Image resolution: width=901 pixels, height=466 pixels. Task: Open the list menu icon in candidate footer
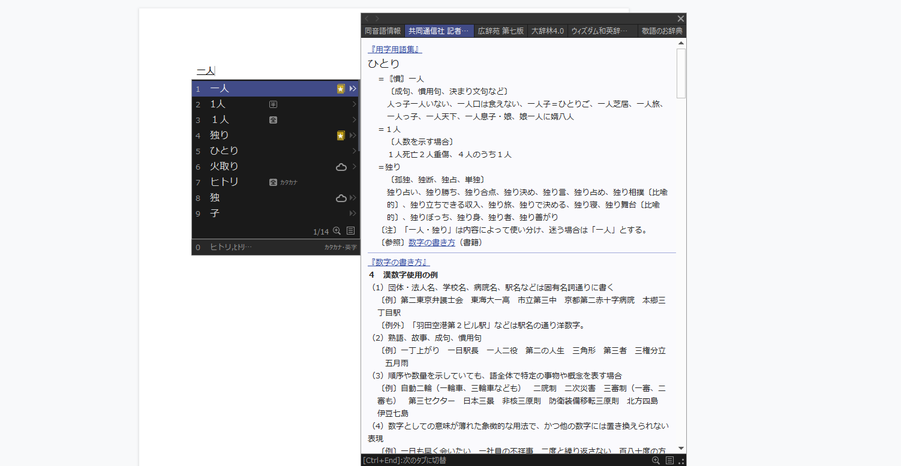[351, 231]
